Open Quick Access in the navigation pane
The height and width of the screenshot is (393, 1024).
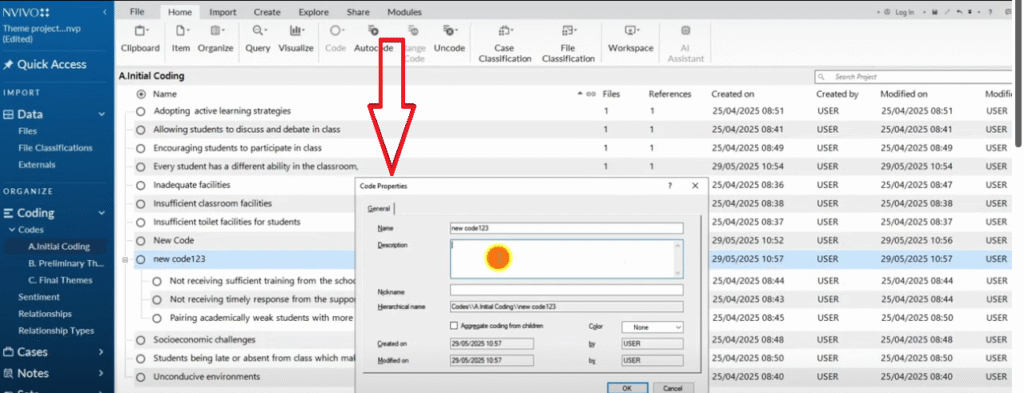45,64
